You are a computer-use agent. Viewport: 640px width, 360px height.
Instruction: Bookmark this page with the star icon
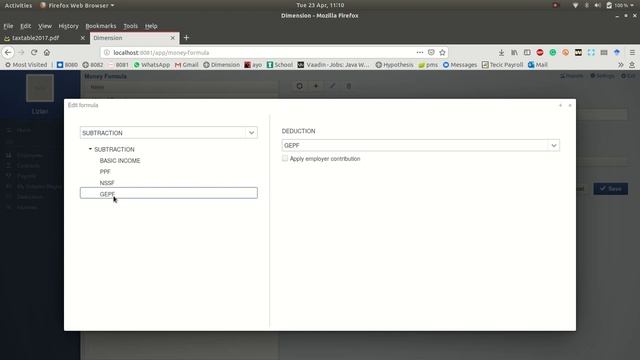coord(442,52)
